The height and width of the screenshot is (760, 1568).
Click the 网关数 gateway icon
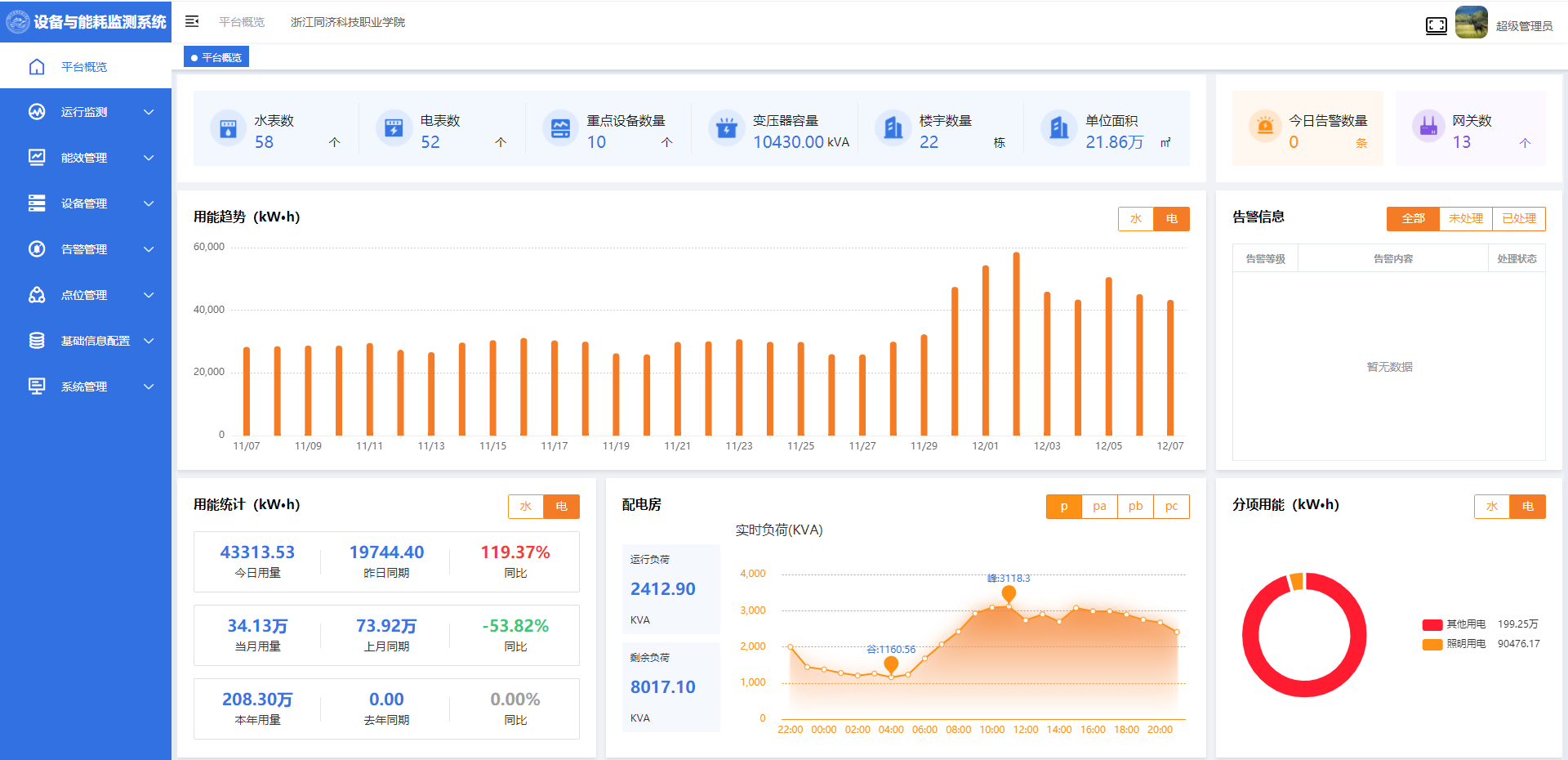1428,127
